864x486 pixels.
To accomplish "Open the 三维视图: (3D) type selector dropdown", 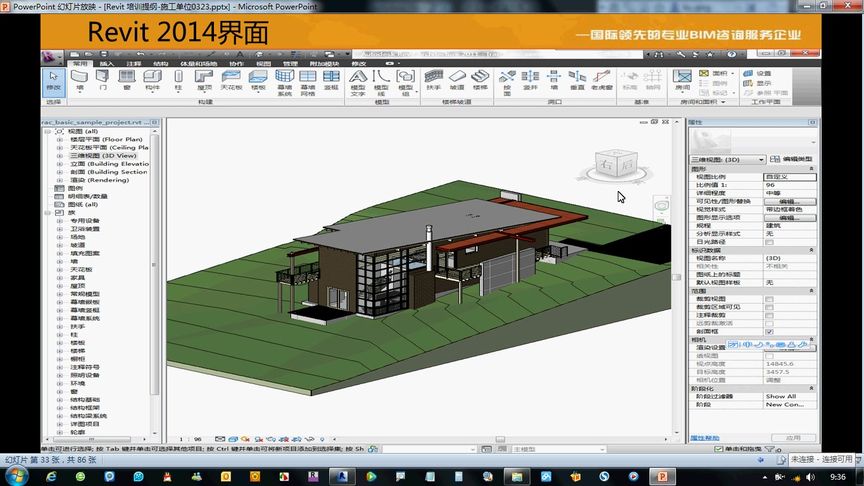I will pos(727,159).
